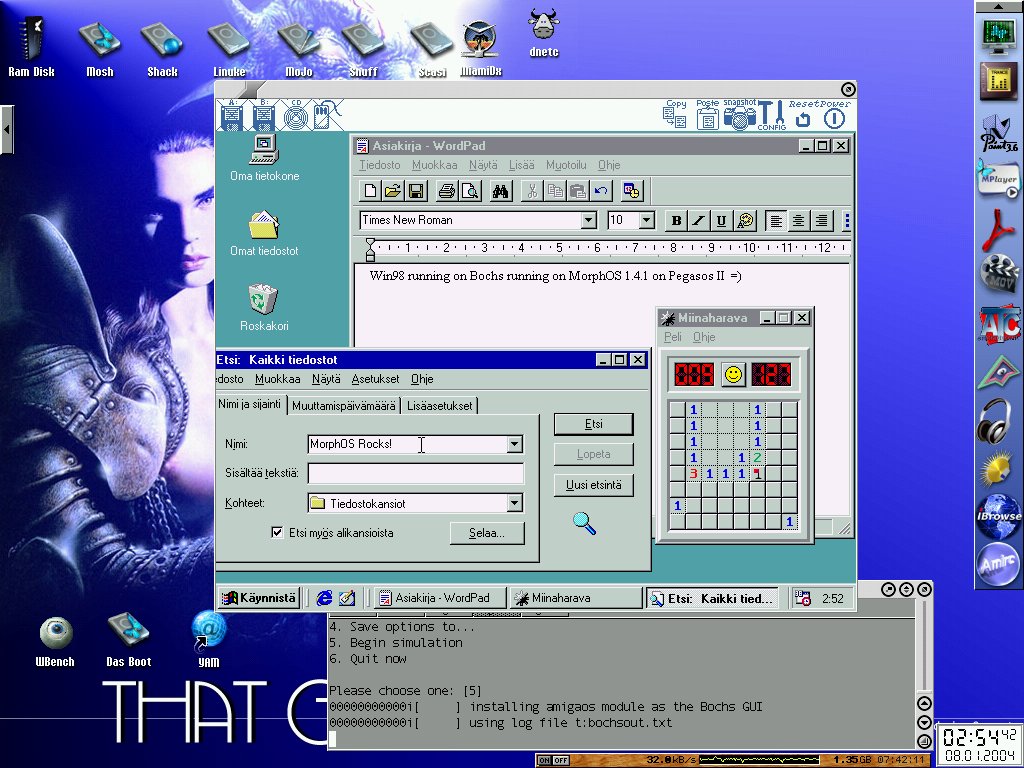Image resolution: width=1024 pixels, height=768 pixels.
Task: Open the Kohteet Tiedostokansiot dropdown
Action: click(x=514, y=503)
